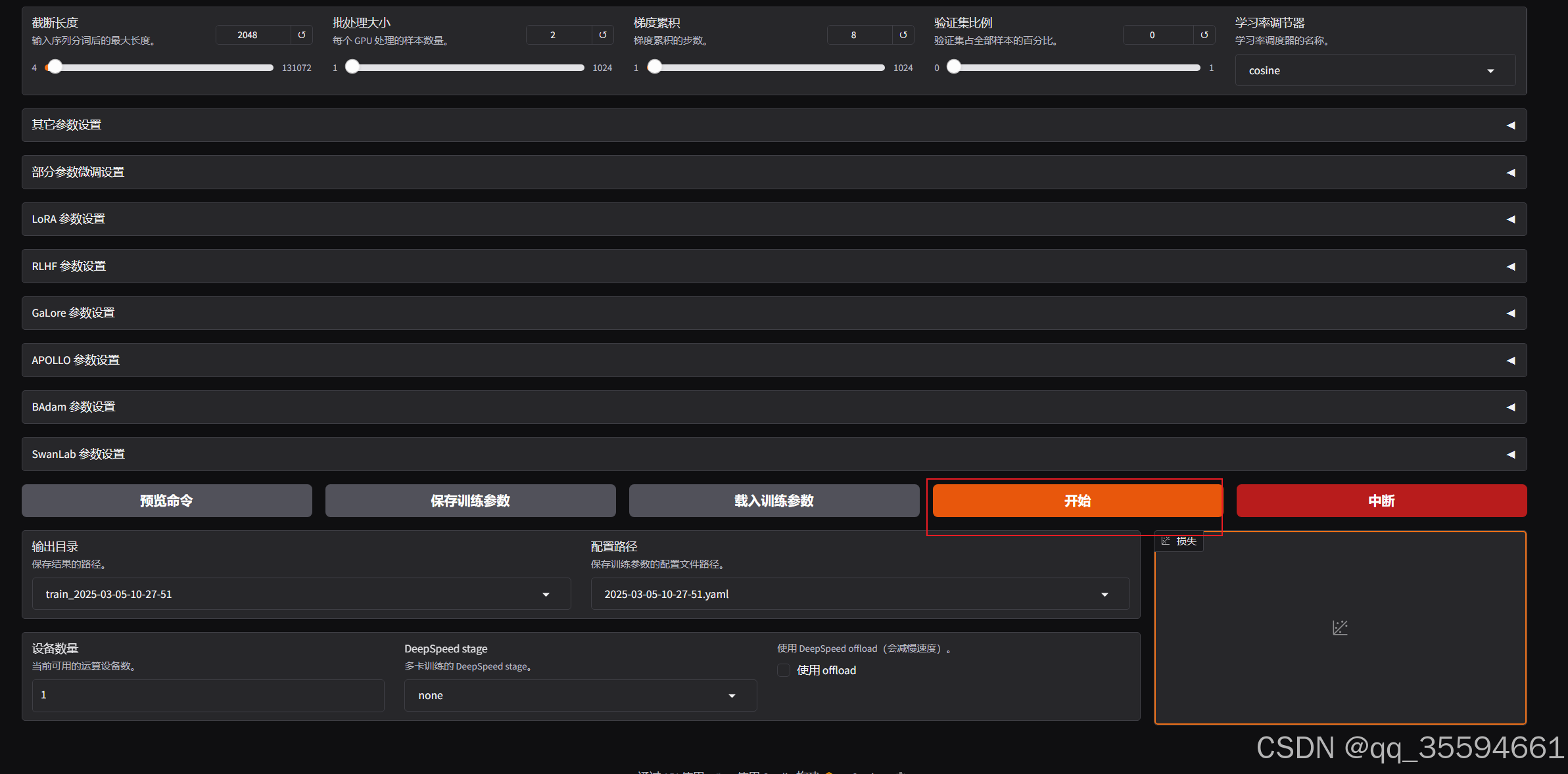The image size is (1568, 774).
Task: Click the arrow icon on BAdam 参数设置
Action: [1510, 407]
